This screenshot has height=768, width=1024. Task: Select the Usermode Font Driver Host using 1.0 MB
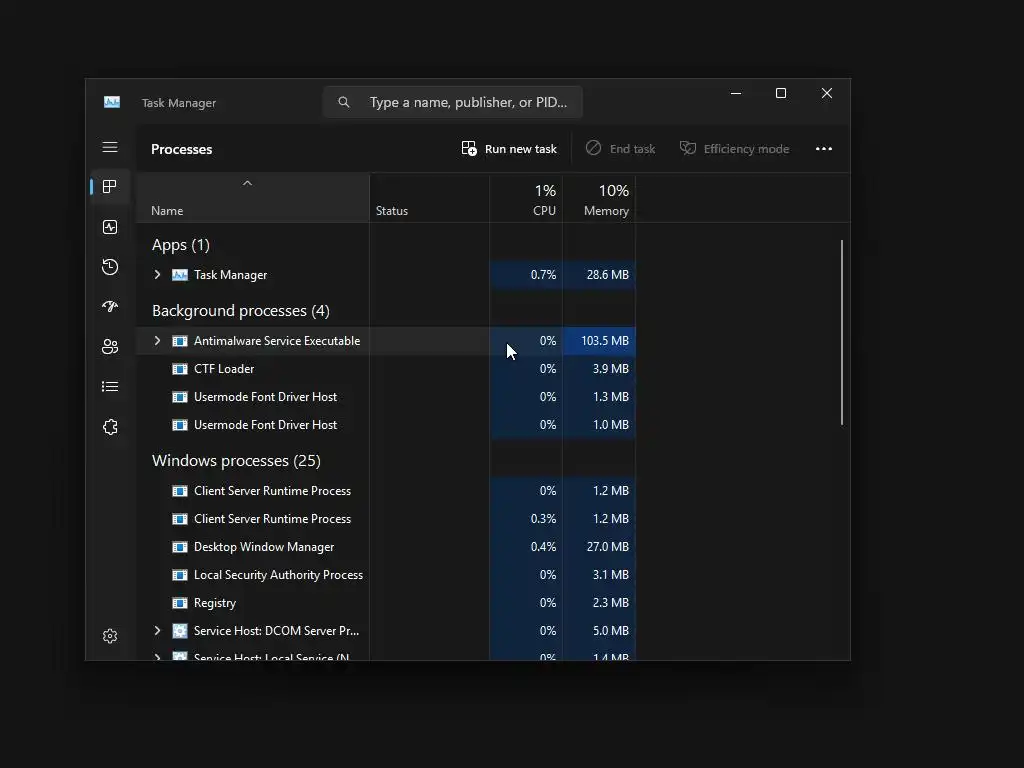(385, 425)
